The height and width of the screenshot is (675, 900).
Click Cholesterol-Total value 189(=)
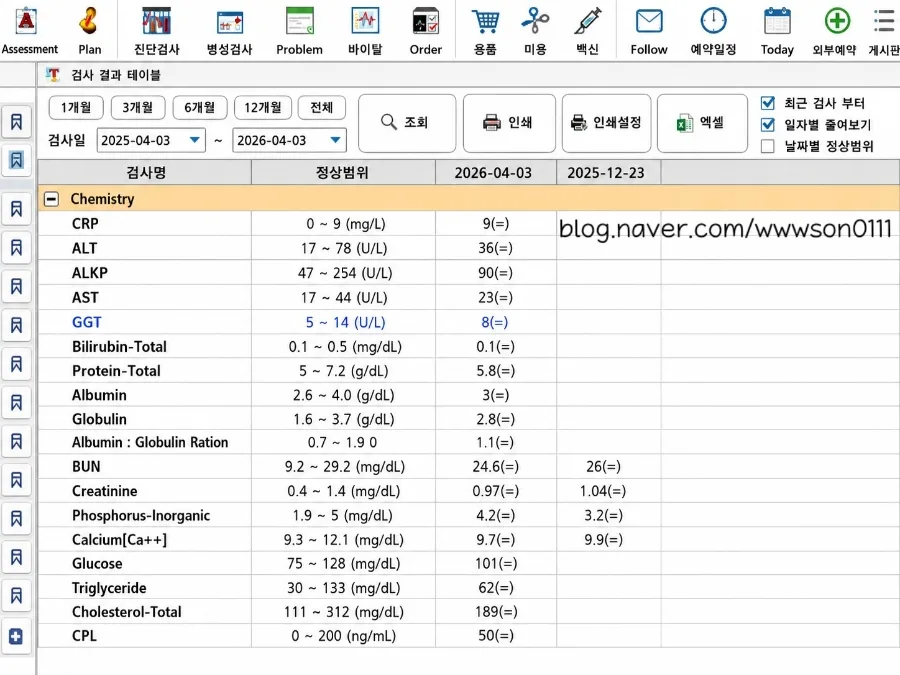point(495,611)
